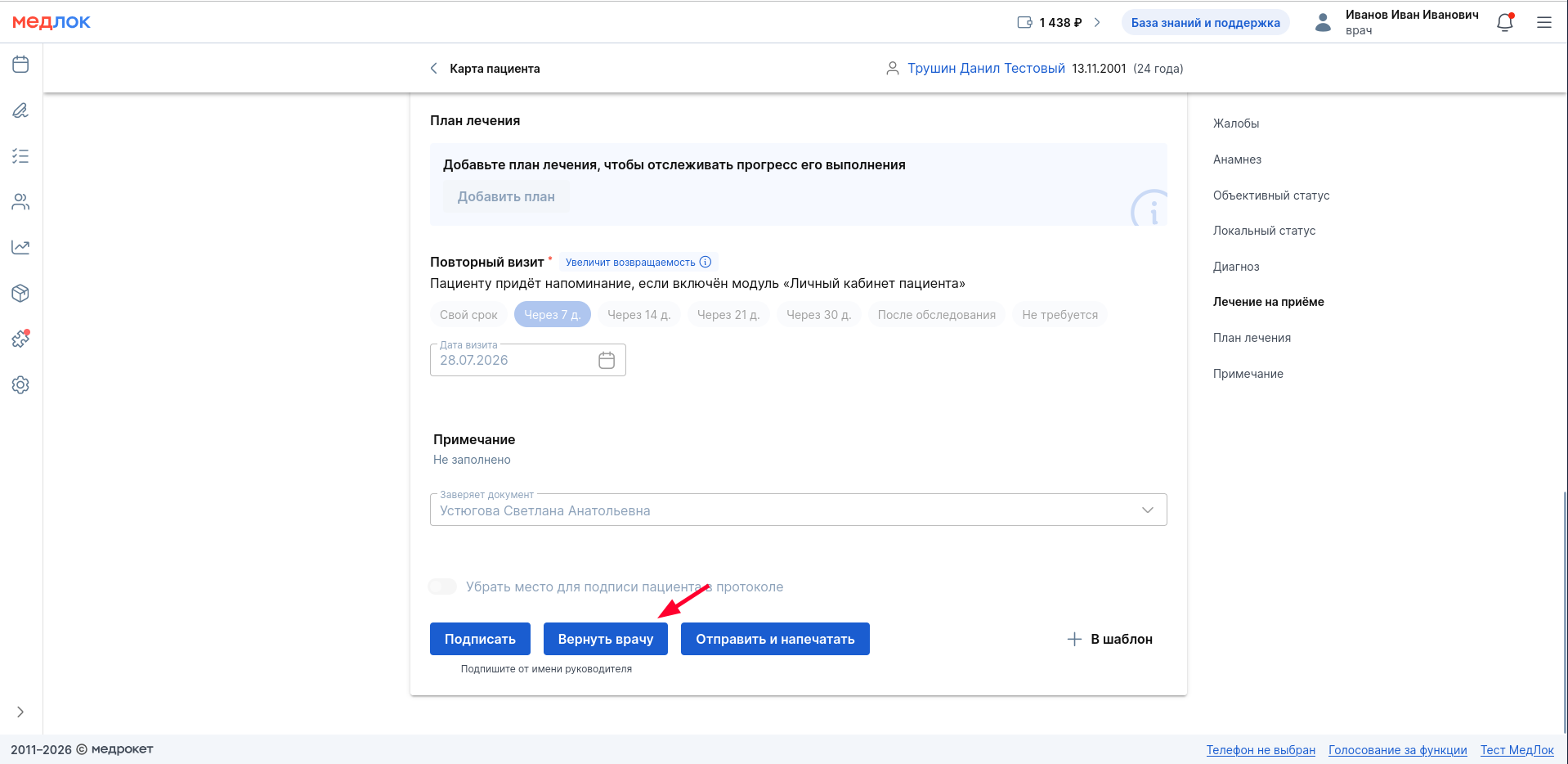
Task: Open База знаний и поддержка
Action: [1205, 23]
